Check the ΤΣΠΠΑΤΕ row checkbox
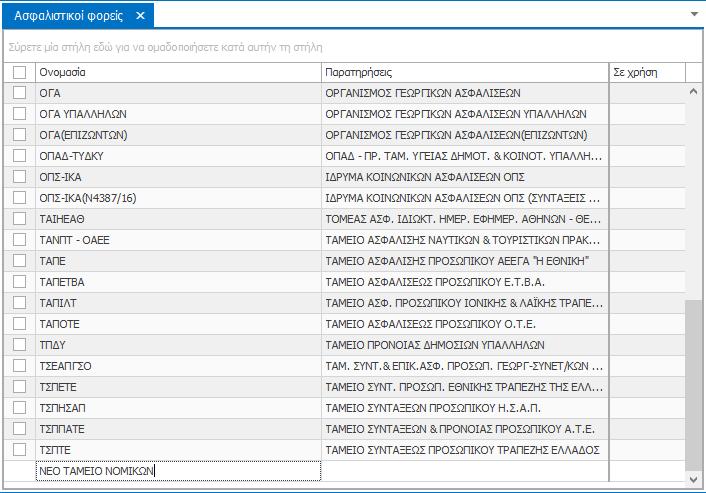The width and height of the screenshot is (706, 493). [19, 429]
